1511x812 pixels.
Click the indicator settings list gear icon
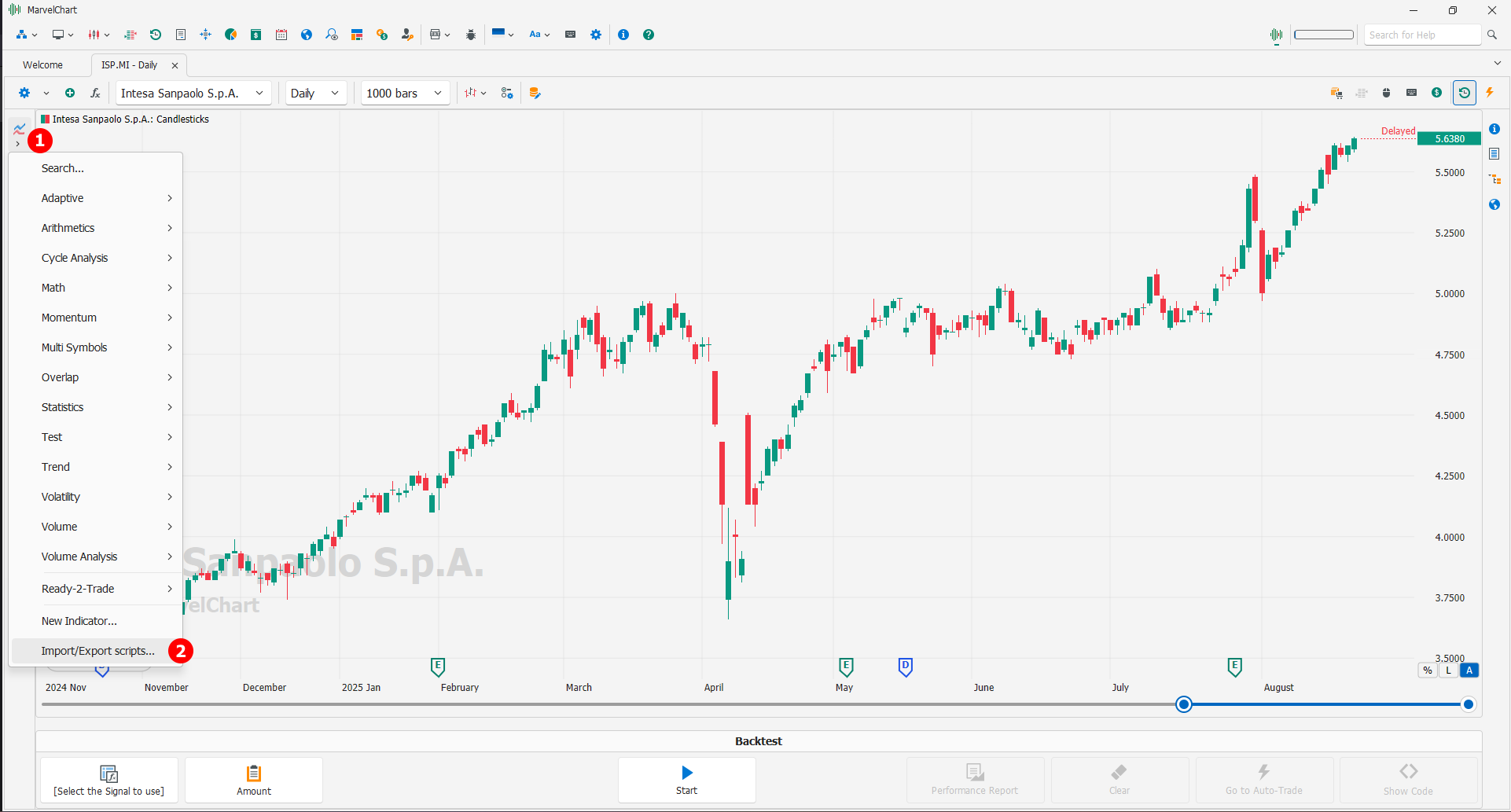point(507,93)
